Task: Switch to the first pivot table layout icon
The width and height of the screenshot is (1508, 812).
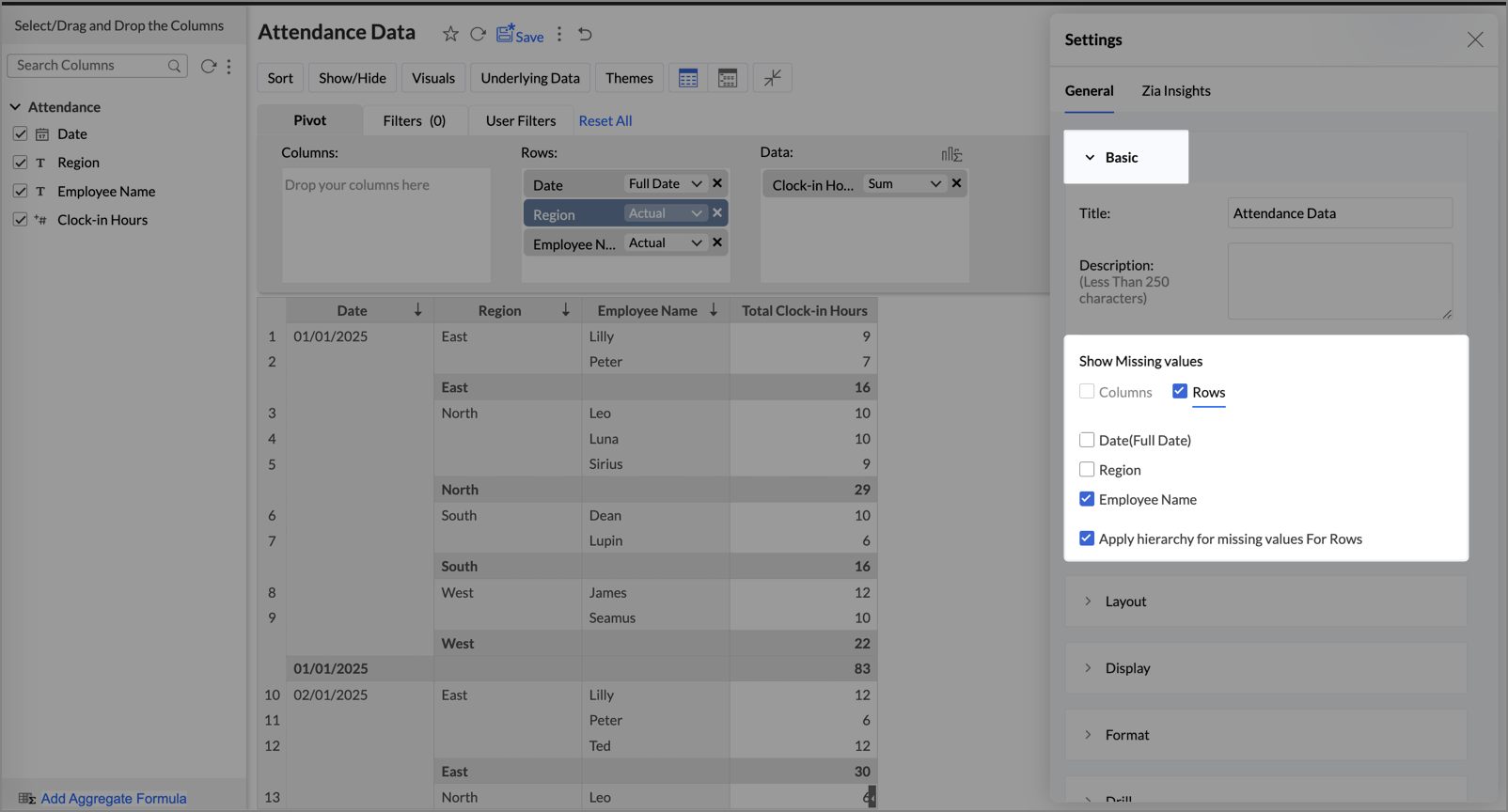Action: click(688, 78)
